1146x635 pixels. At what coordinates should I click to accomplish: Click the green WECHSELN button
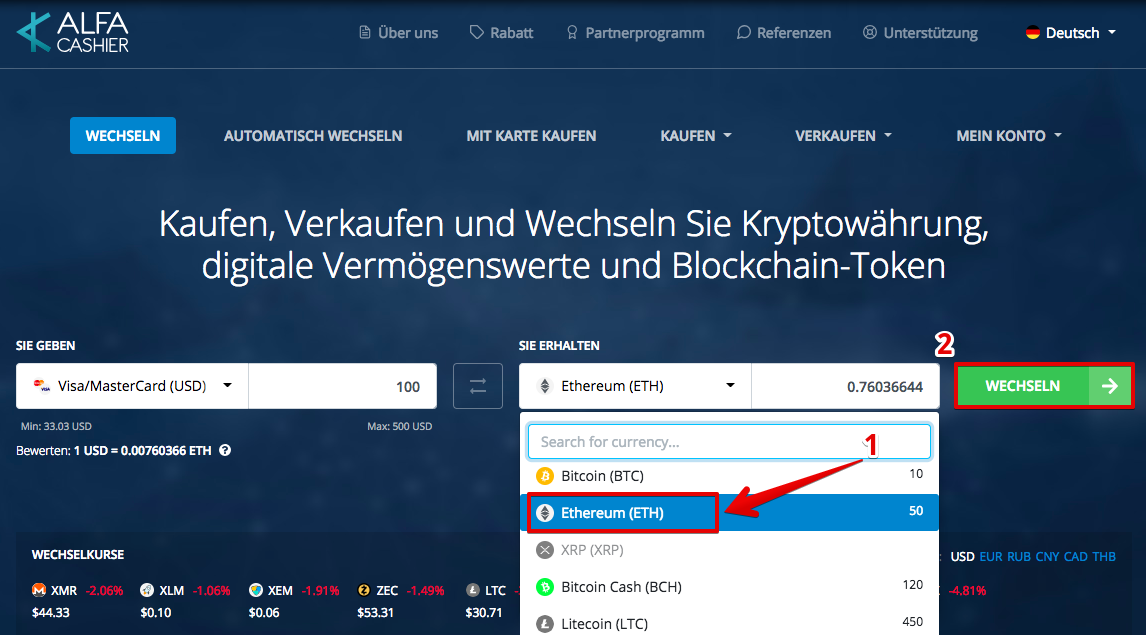(1044, 386)
